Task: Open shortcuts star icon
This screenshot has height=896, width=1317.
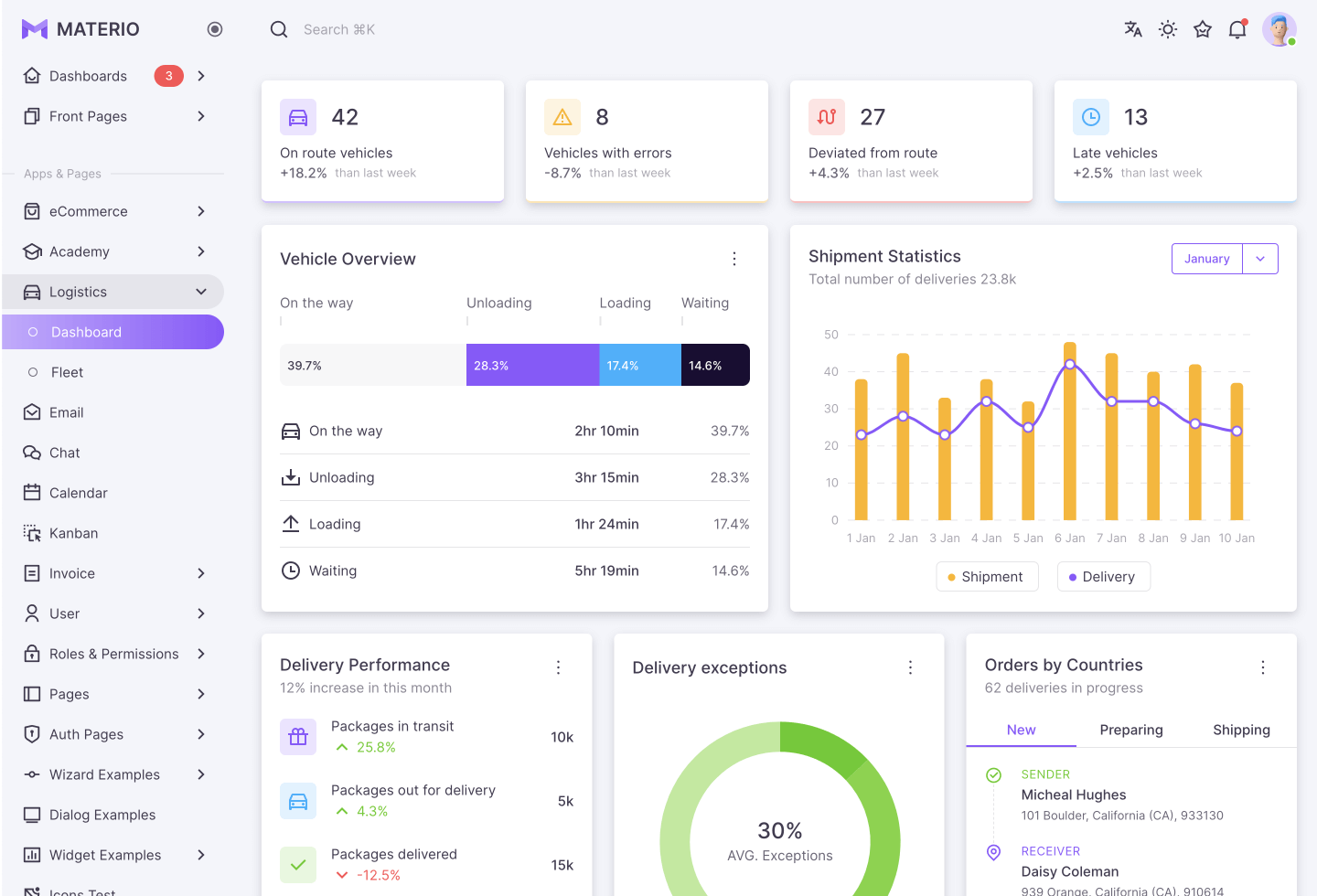Action: (x=1203, y=29)
